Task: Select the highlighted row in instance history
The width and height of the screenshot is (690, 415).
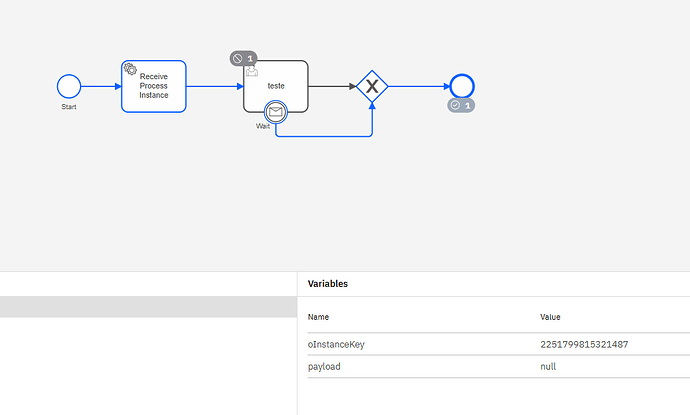Action: click(x=148, y=307)
